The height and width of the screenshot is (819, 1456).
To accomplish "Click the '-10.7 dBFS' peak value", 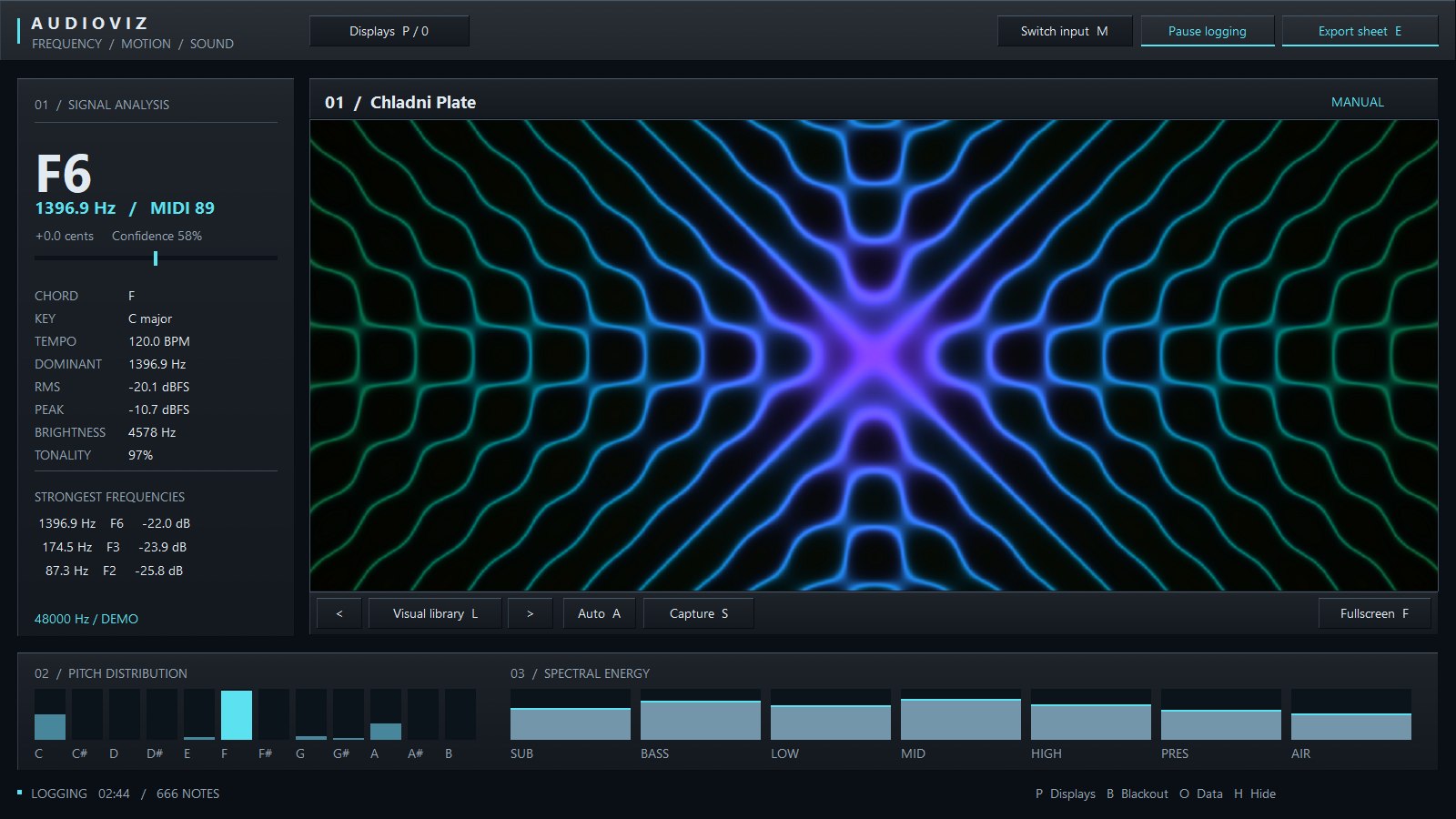I will [x=159, y=409].
